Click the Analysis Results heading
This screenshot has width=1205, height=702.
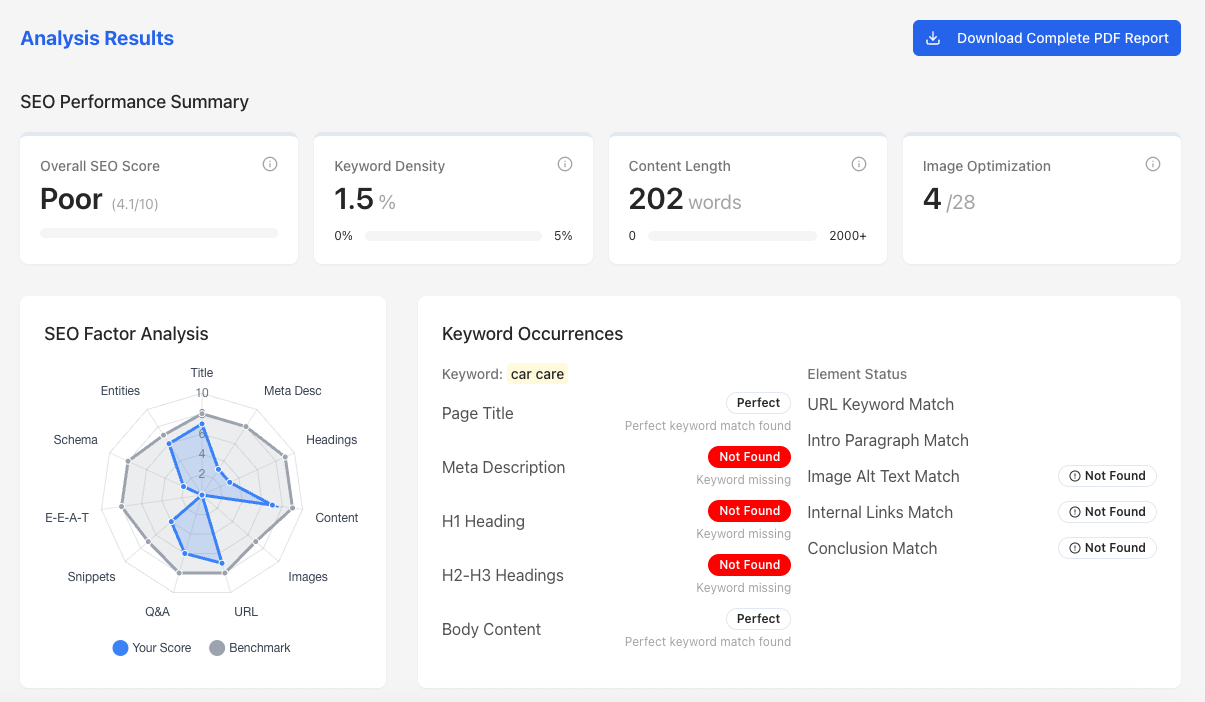coord(97,38)
